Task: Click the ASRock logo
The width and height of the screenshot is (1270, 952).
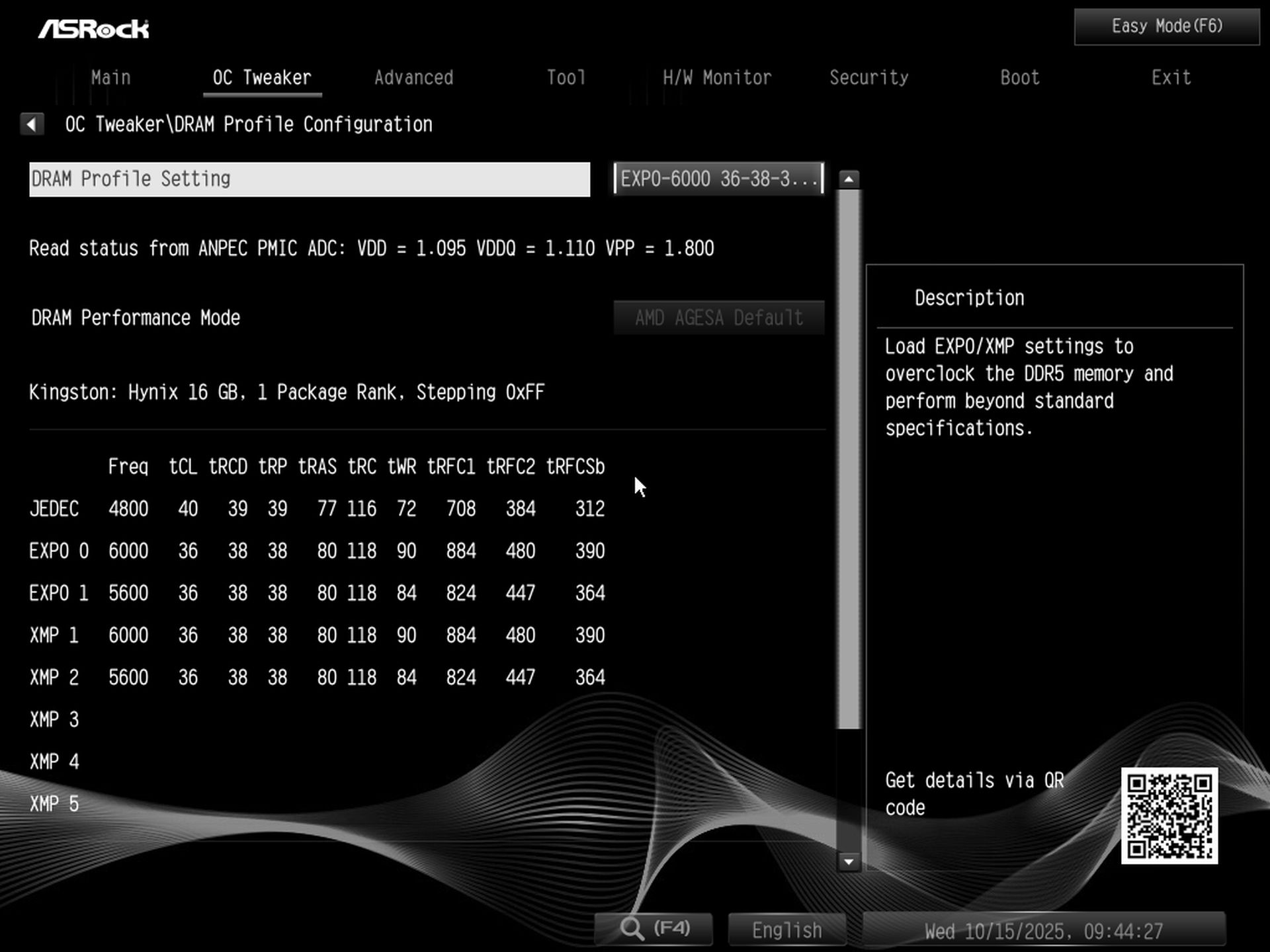Action: point(94,28)
